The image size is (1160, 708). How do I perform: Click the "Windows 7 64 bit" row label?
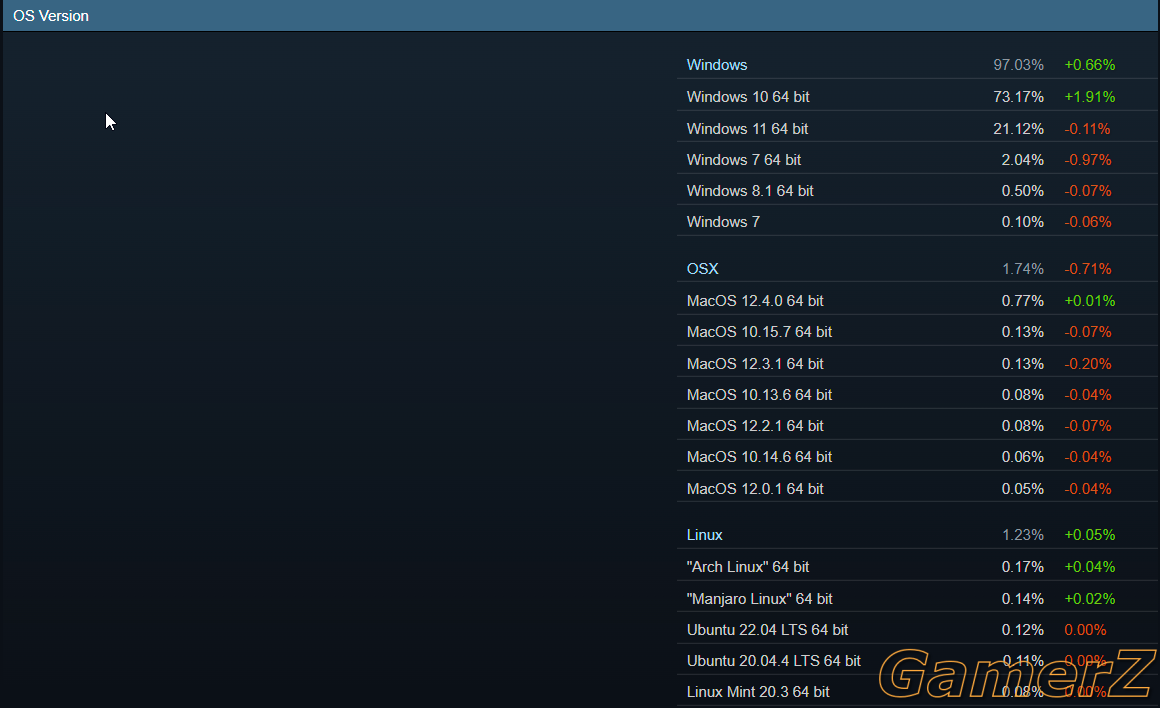point(743,160)
